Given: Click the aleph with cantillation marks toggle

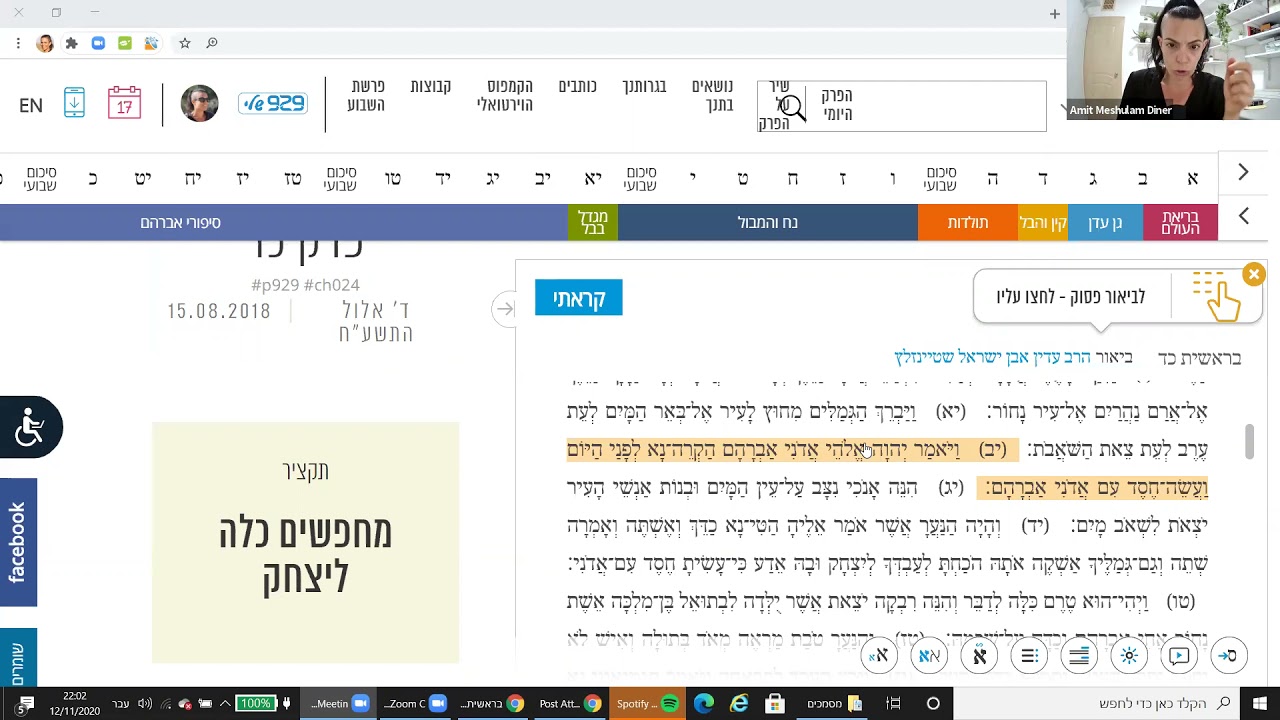Looking at the screenshot, I should point(979,656).
